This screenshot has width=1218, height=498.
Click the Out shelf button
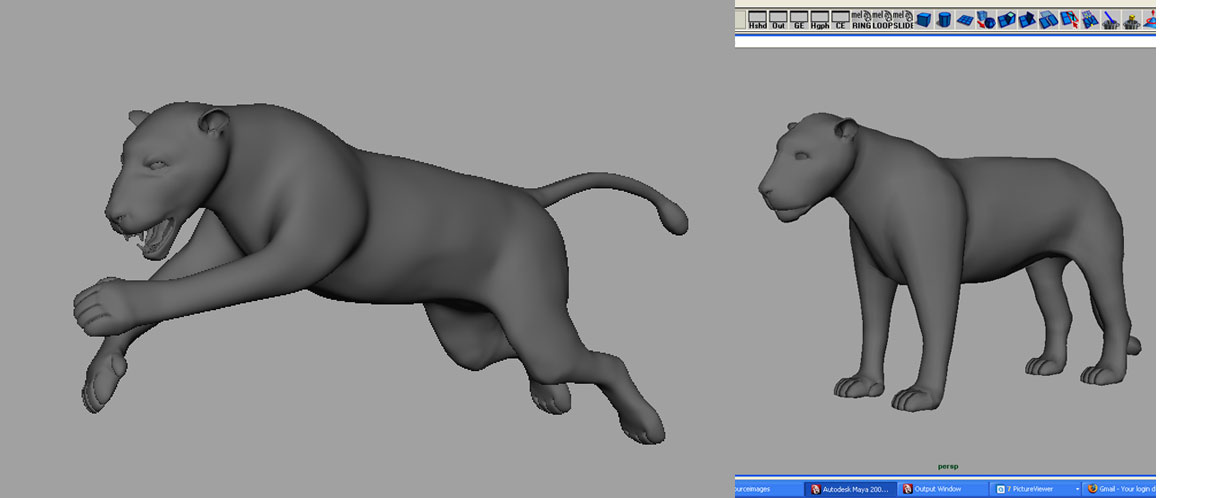click(x=778, y=19)
